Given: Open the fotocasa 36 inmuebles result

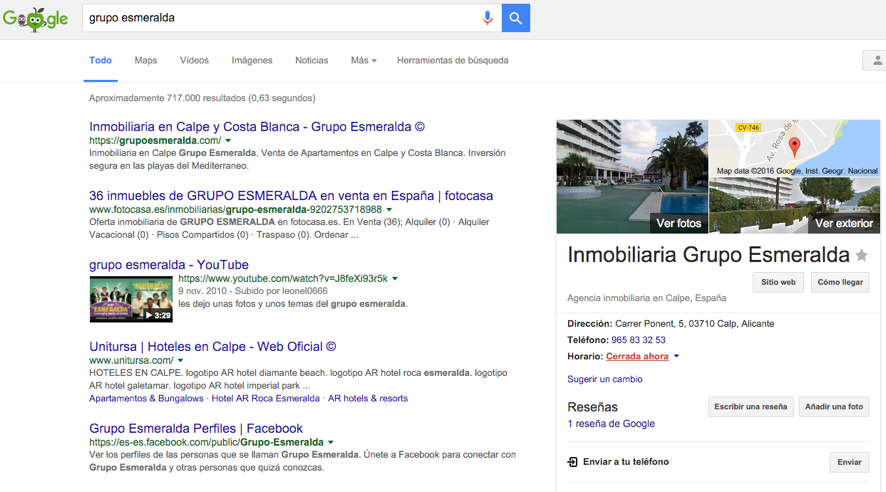Looking at the screenshot, I should [291, 195].
